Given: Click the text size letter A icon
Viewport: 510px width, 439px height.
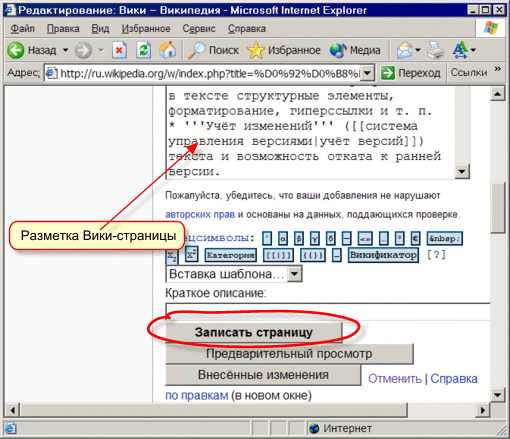Looking at the screenshot, I should (460, 50).
